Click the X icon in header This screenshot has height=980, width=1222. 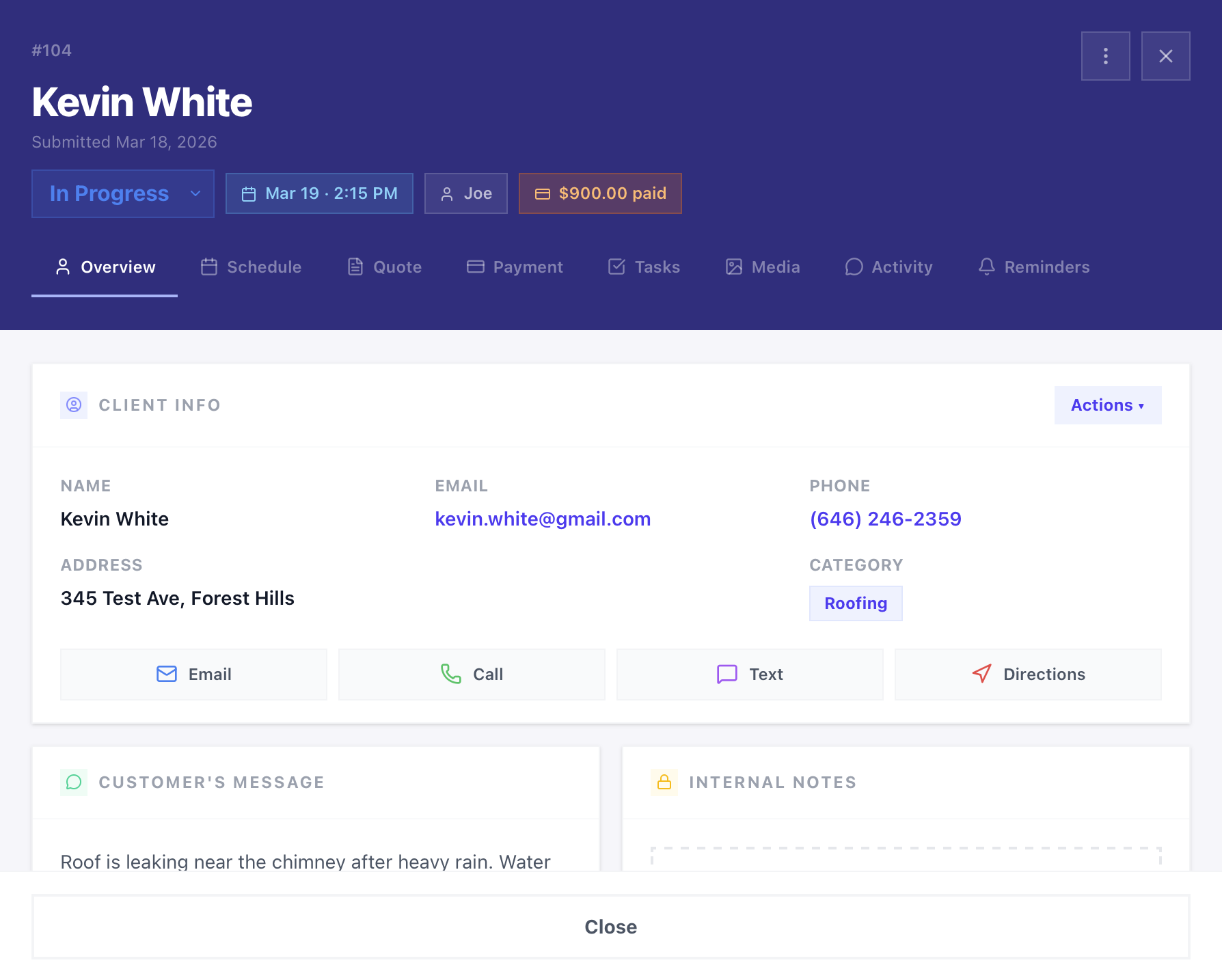pos(1165,56)
